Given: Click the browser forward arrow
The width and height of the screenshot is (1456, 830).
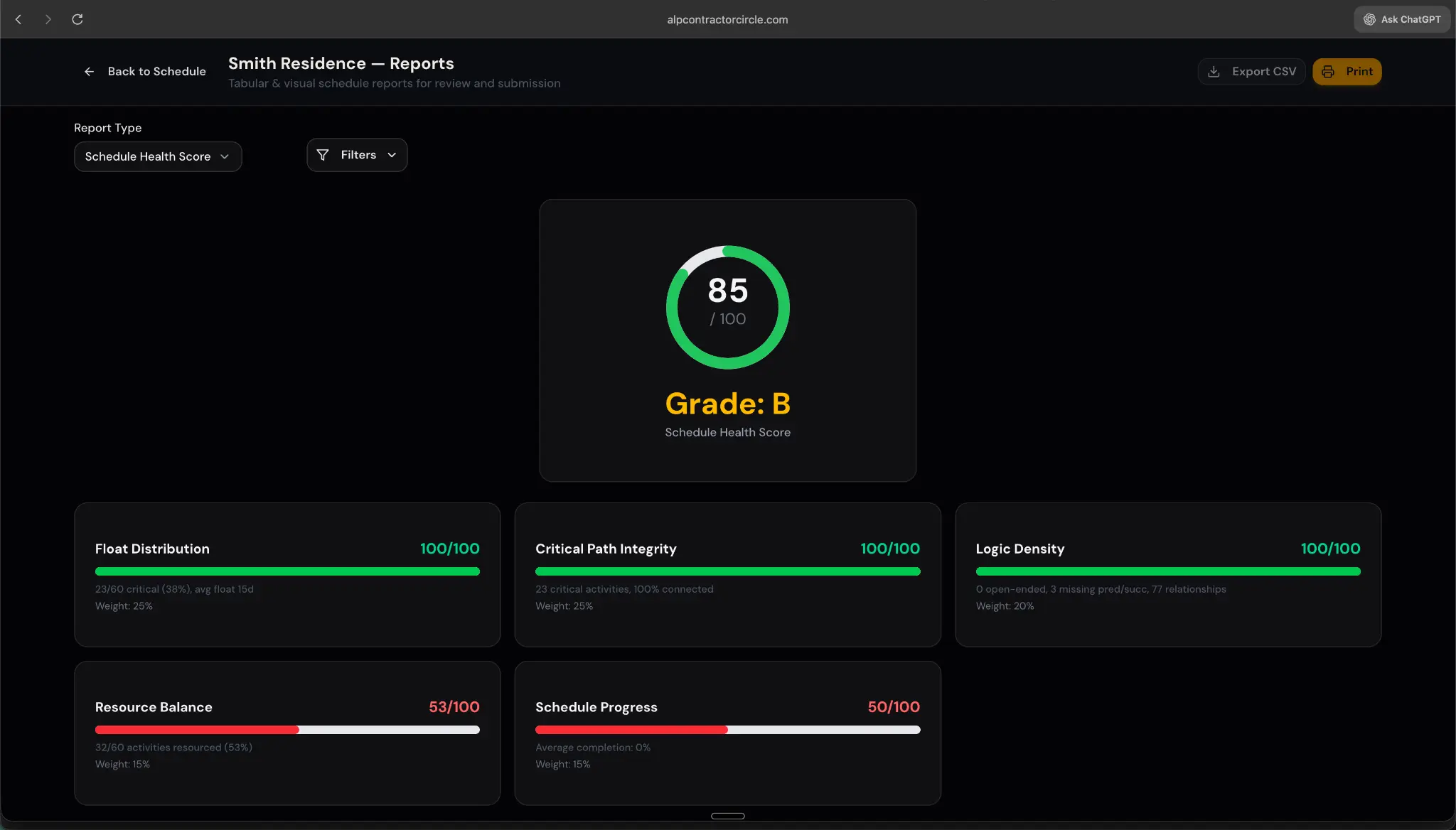Looking at the screenshot, I should coord(48,19).
